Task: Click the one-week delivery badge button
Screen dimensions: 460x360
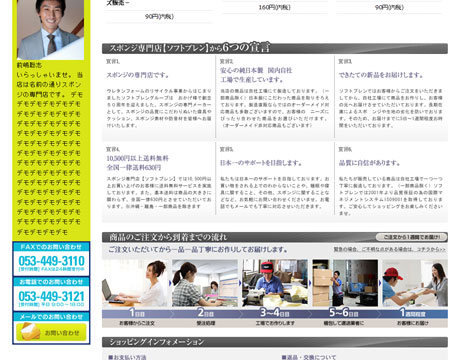Action: (x=411, y=237)
